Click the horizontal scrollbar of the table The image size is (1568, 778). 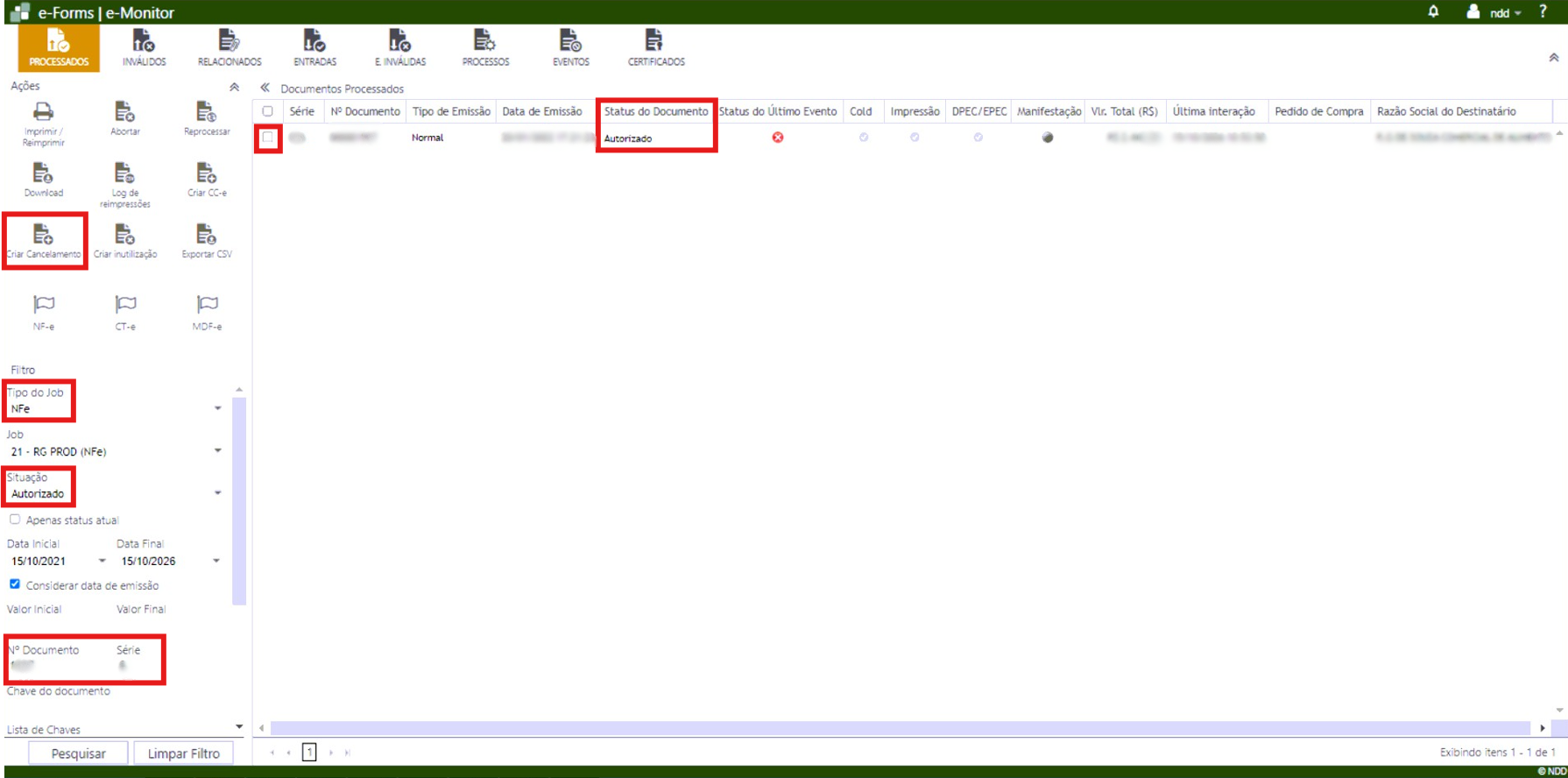pyautogui.click(x=901, y=728)
